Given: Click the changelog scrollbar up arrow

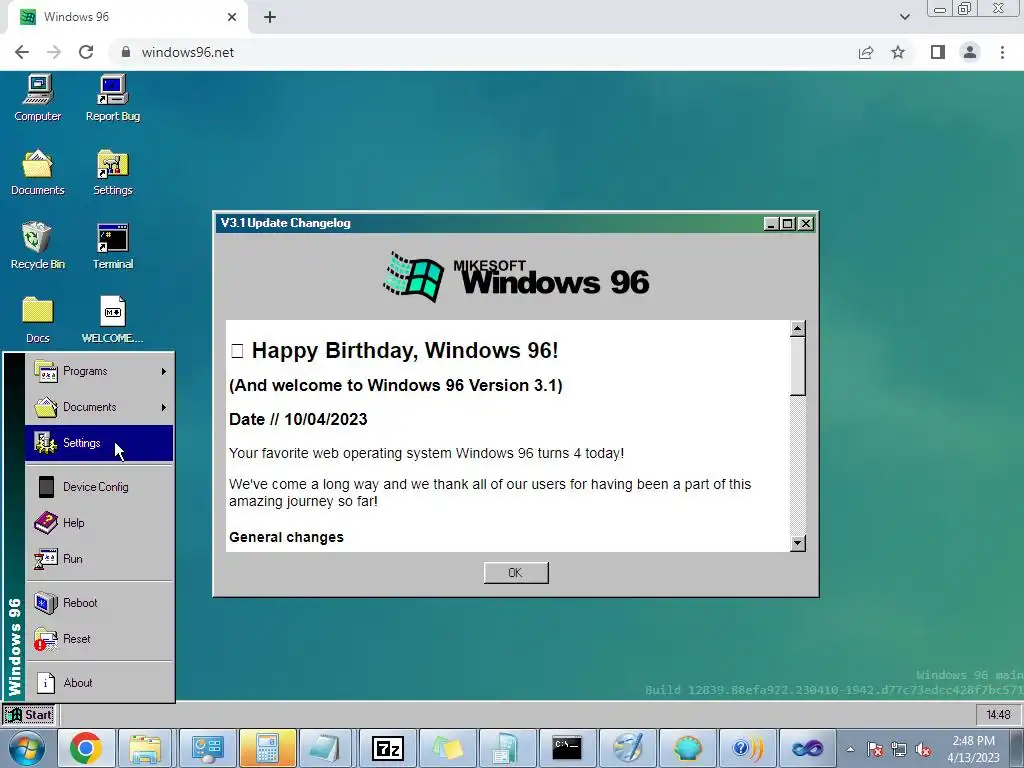Looking at the screenshot, I should (797, 328).
